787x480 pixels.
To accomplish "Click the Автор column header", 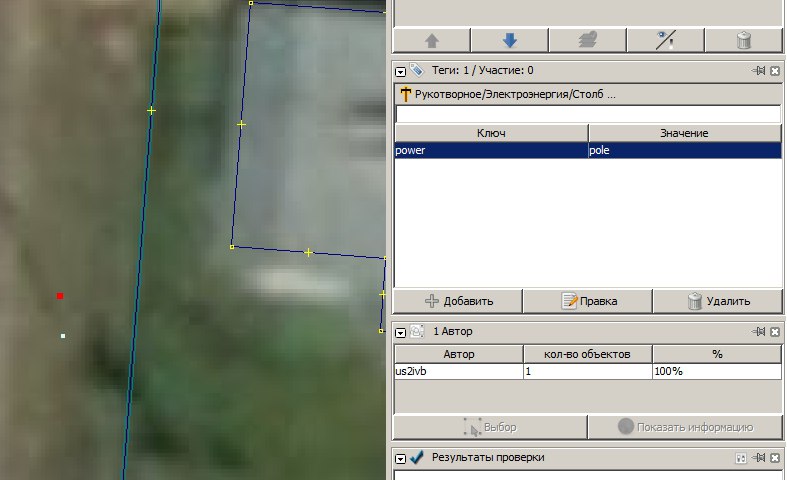I will pyautogui.click(x=459, y=354).
